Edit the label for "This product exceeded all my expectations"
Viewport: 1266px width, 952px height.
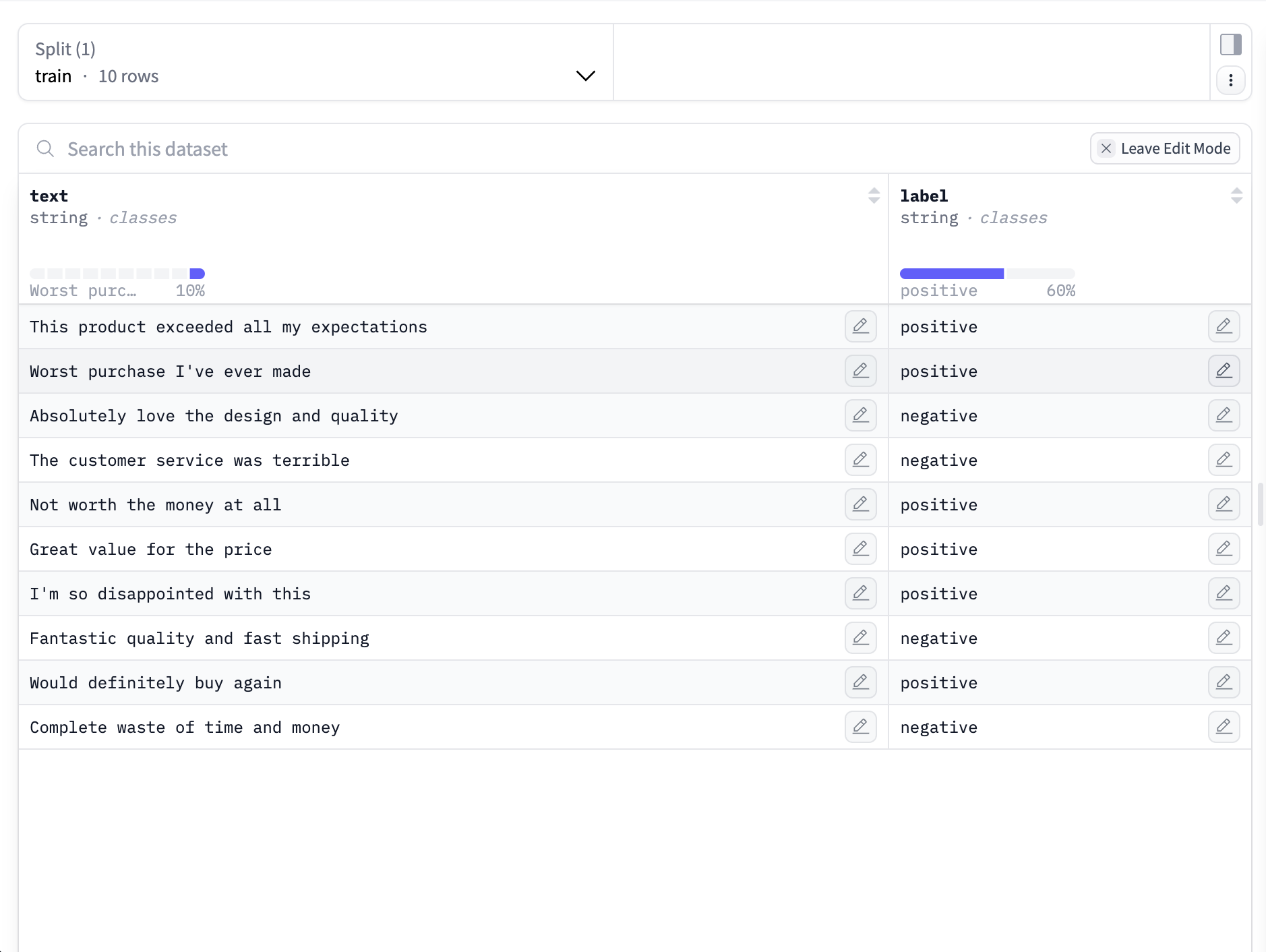(x=1223, y=326)
